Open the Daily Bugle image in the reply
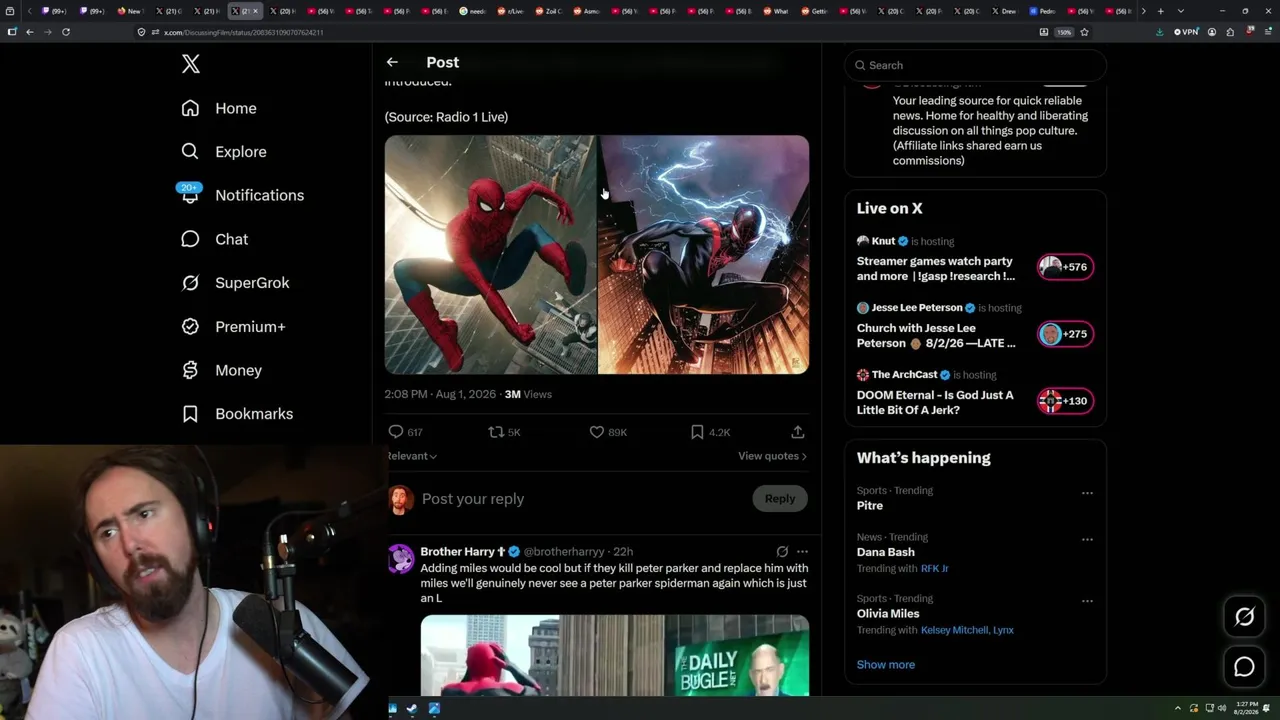 (615, 655)
